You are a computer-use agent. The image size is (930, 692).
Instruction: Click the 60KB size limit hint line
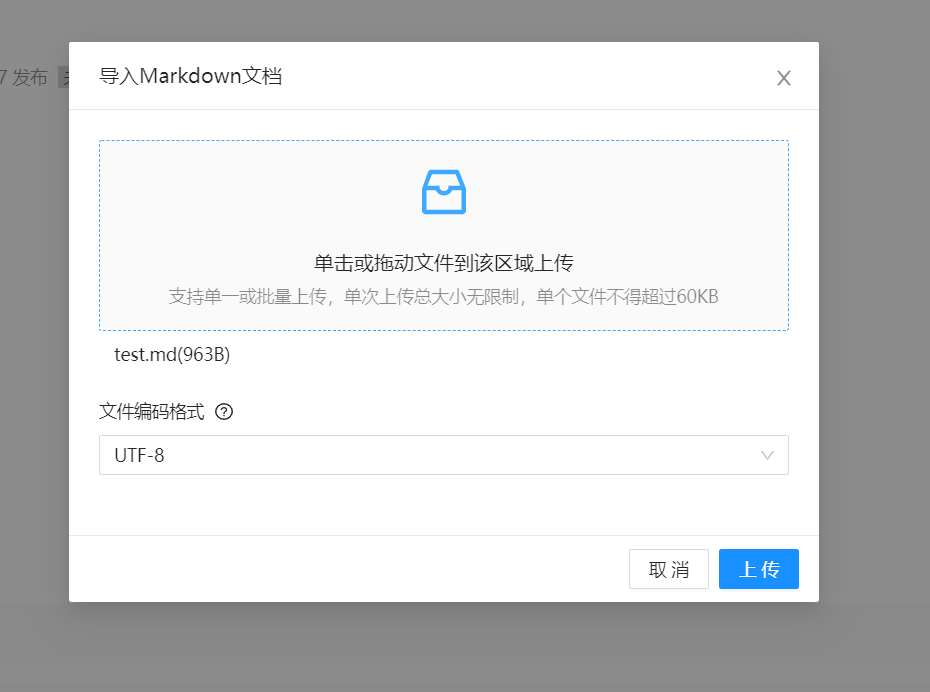click(x=443, y=296)
